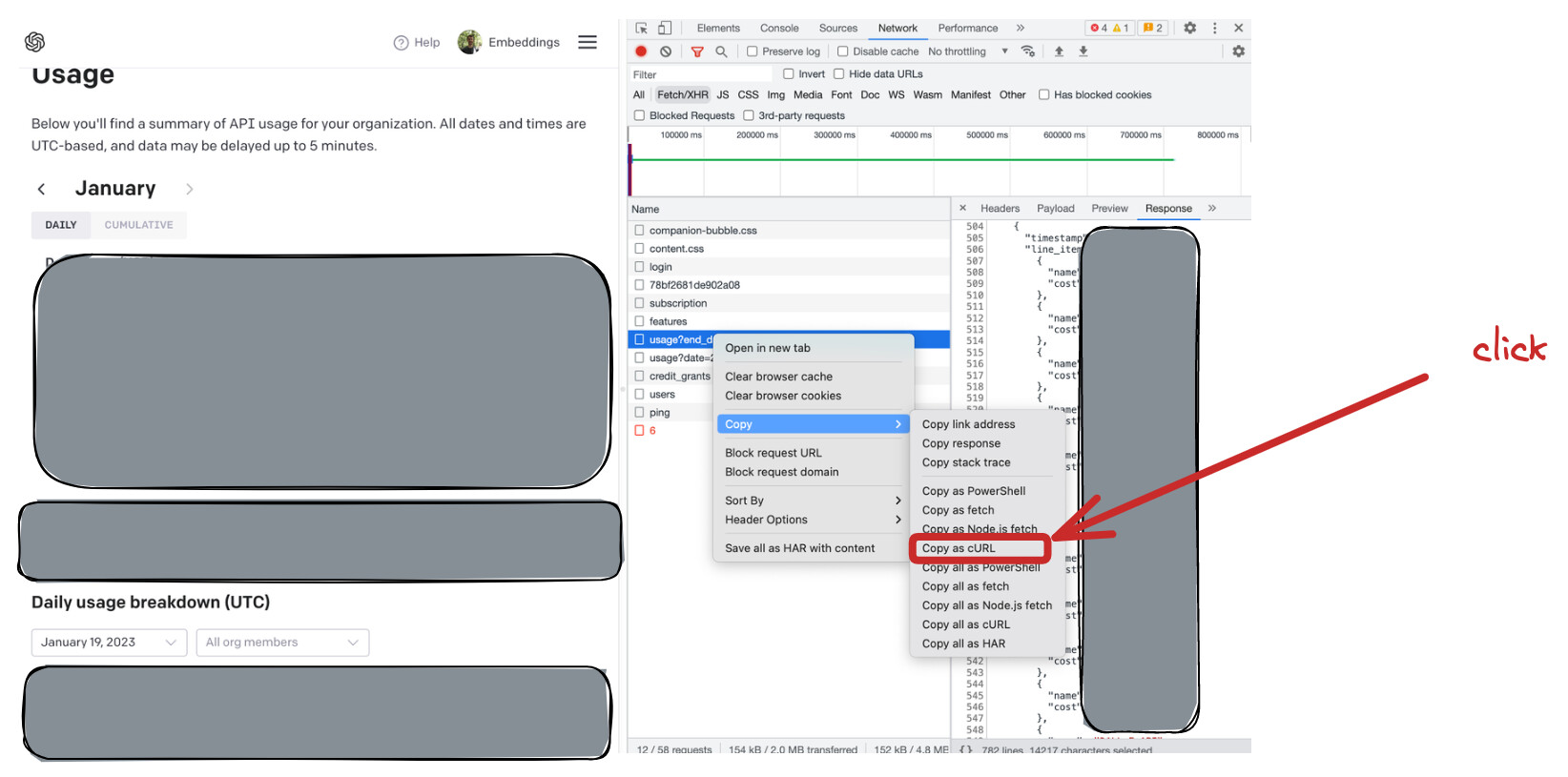The image size is (1568, 777).
Task: Tick the Hide data URLs checkbox
Action: 839,74
